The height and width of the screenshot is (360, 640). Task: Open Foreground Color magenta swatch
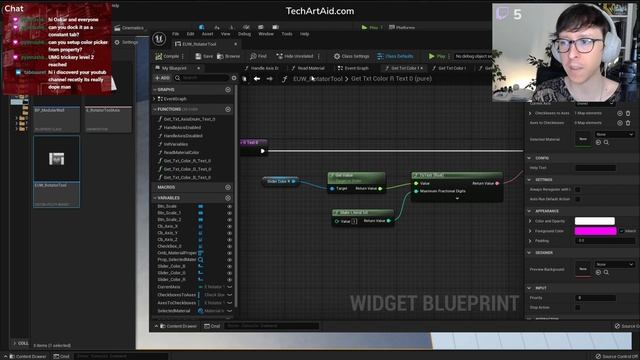tap(596, 231)
